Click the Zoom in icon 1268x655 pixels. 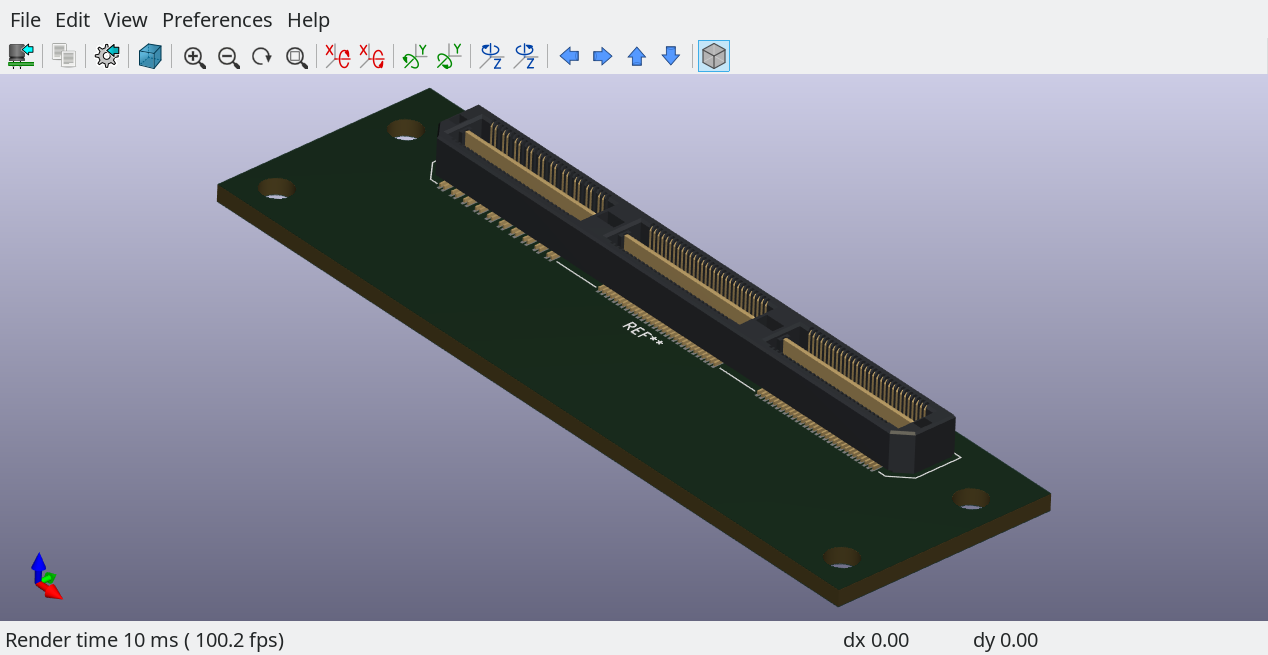point(195,57)
